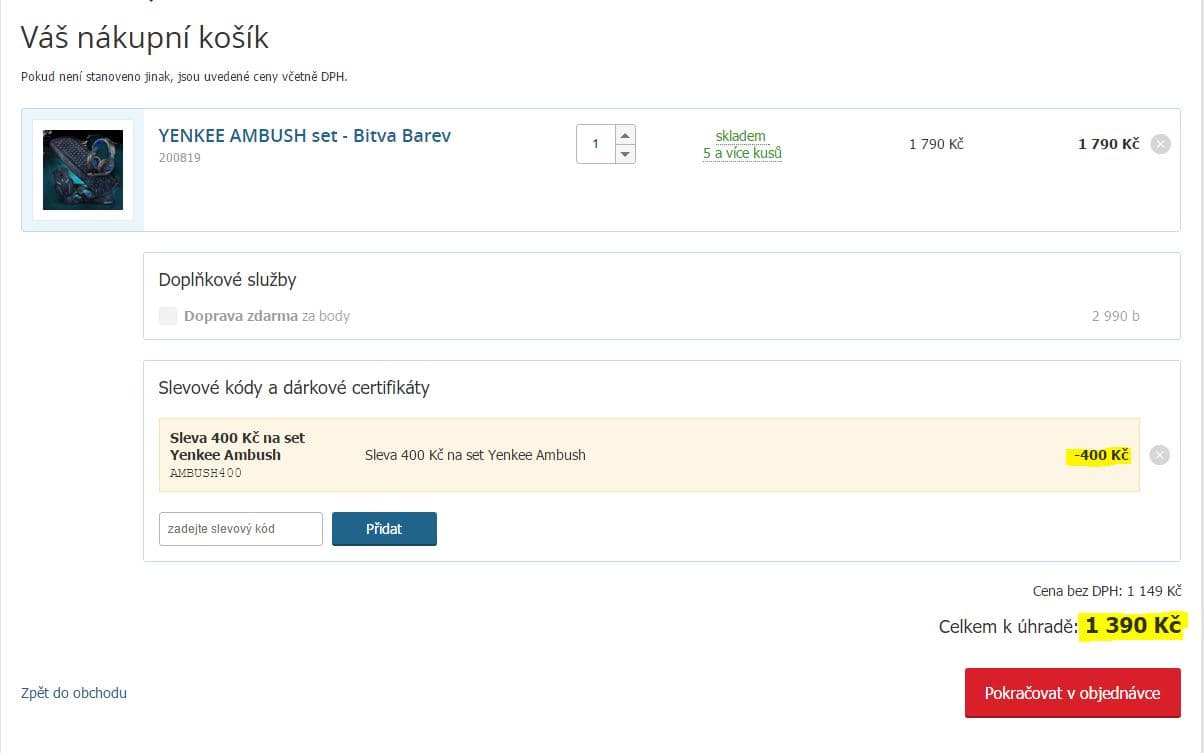
Task: Continue with 'Pokračovat v objednávce' button
Action: pos(1072,693)
